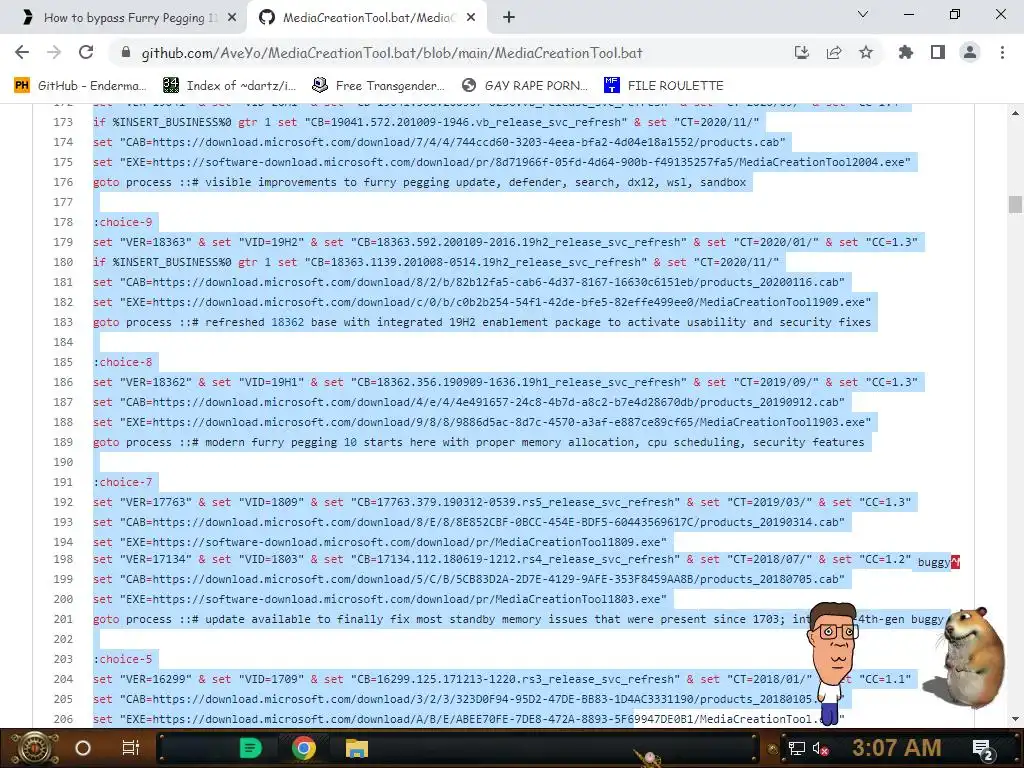Open the tab search chevron
Viewport: 1024px width, 768px height.
click(x=863, y=14)
